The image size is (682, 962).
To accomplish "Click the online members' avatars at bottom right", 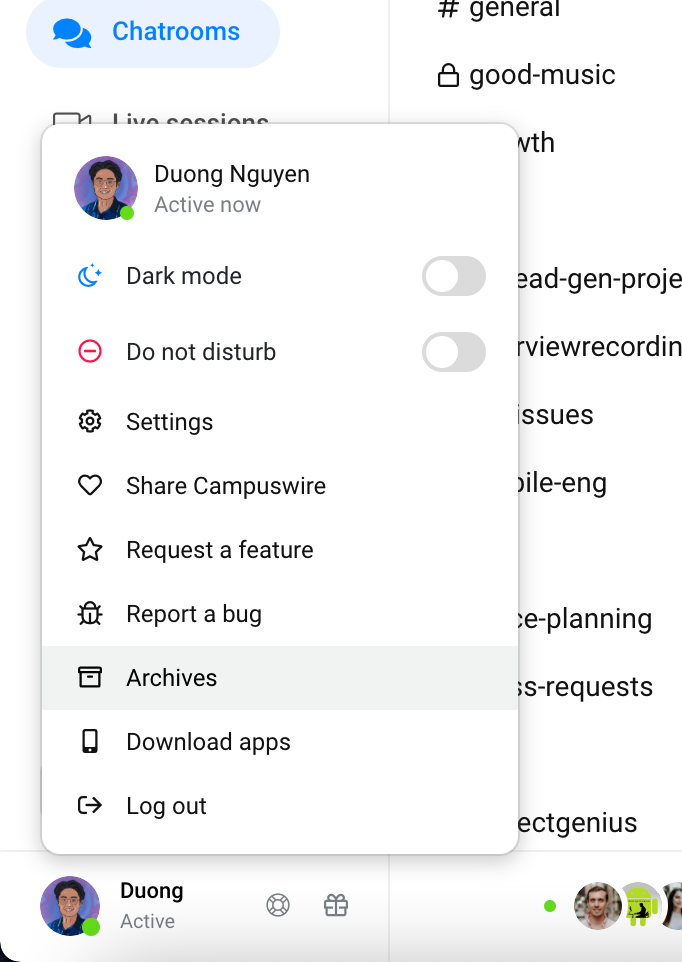I will (x=627, y=906).
